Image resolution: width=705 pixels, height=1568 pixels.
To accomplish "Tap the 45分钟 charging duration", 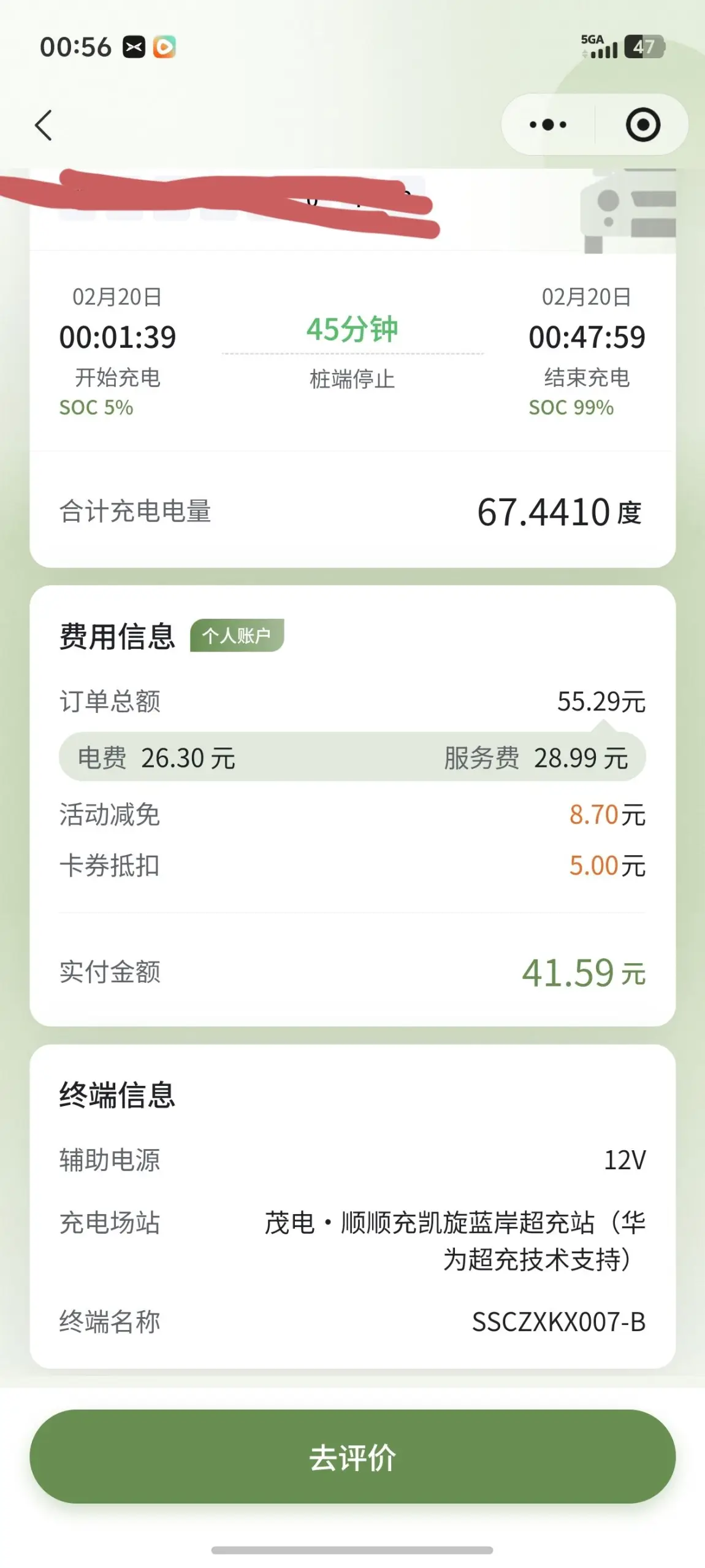I will 352,329.
